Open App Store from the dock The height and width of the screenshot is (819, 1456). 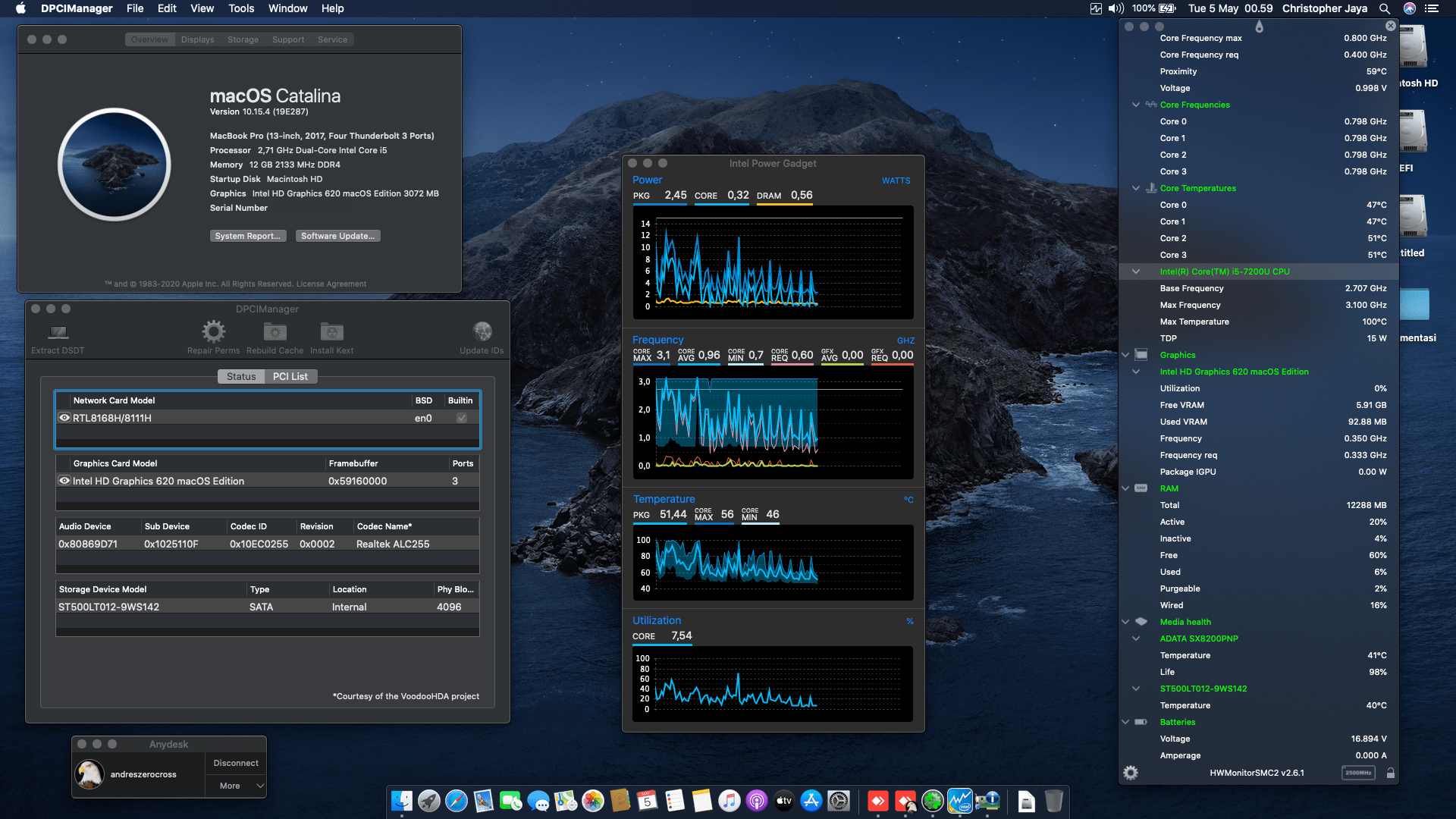click(811, 801)
